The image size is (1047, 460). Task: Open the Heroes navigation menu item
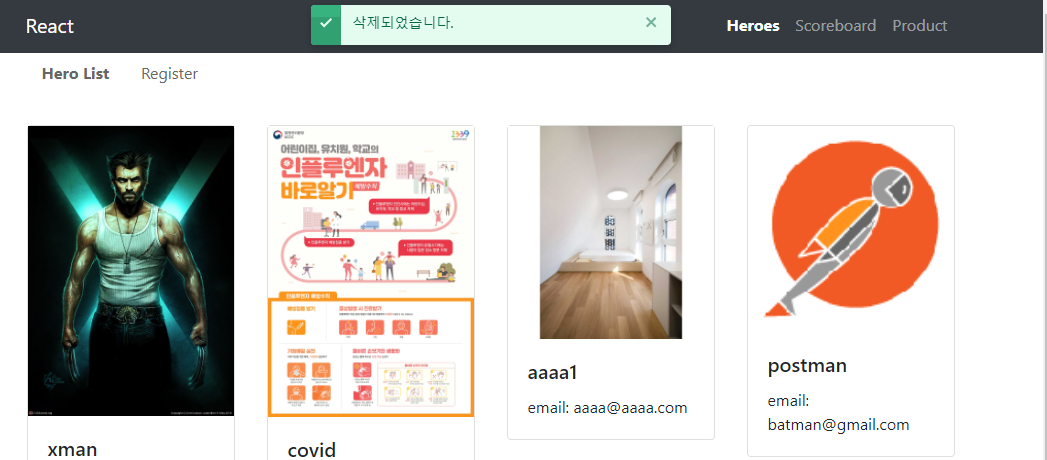click(x=752, y=26)
